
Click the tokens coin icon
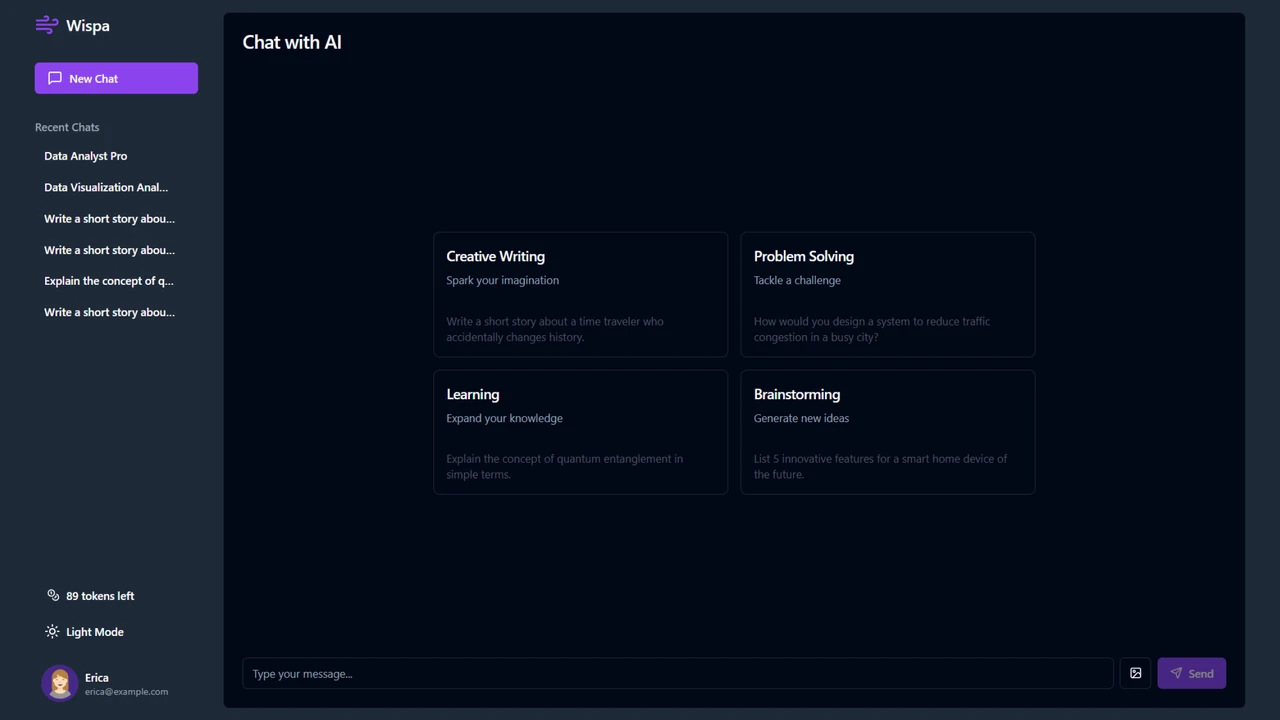(53, 595)
